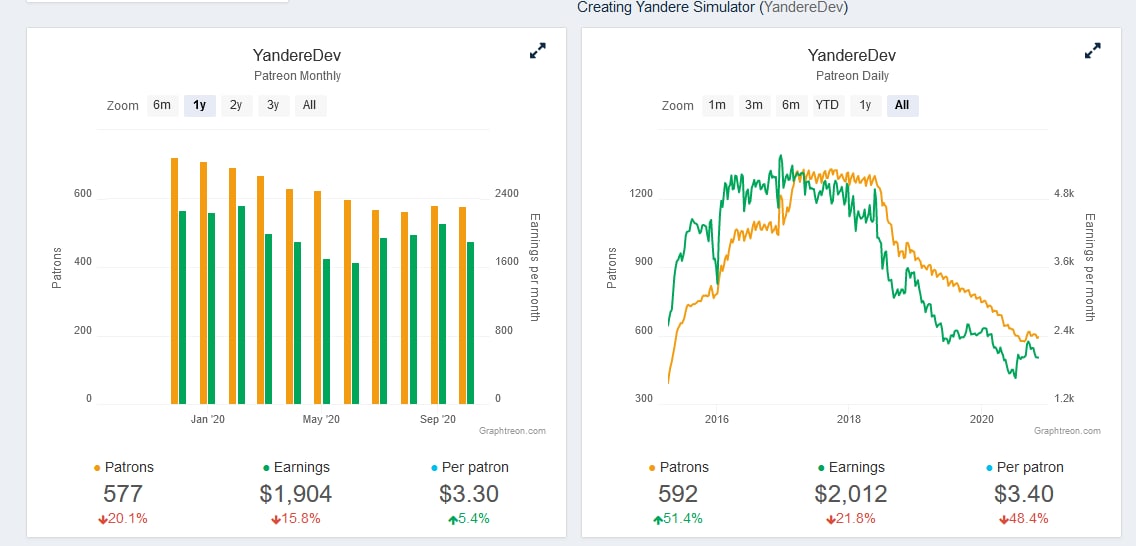Select the 2020 axis label in Daily chart
Viewport: 1136px width, 546px height.
tap(981, 419)
